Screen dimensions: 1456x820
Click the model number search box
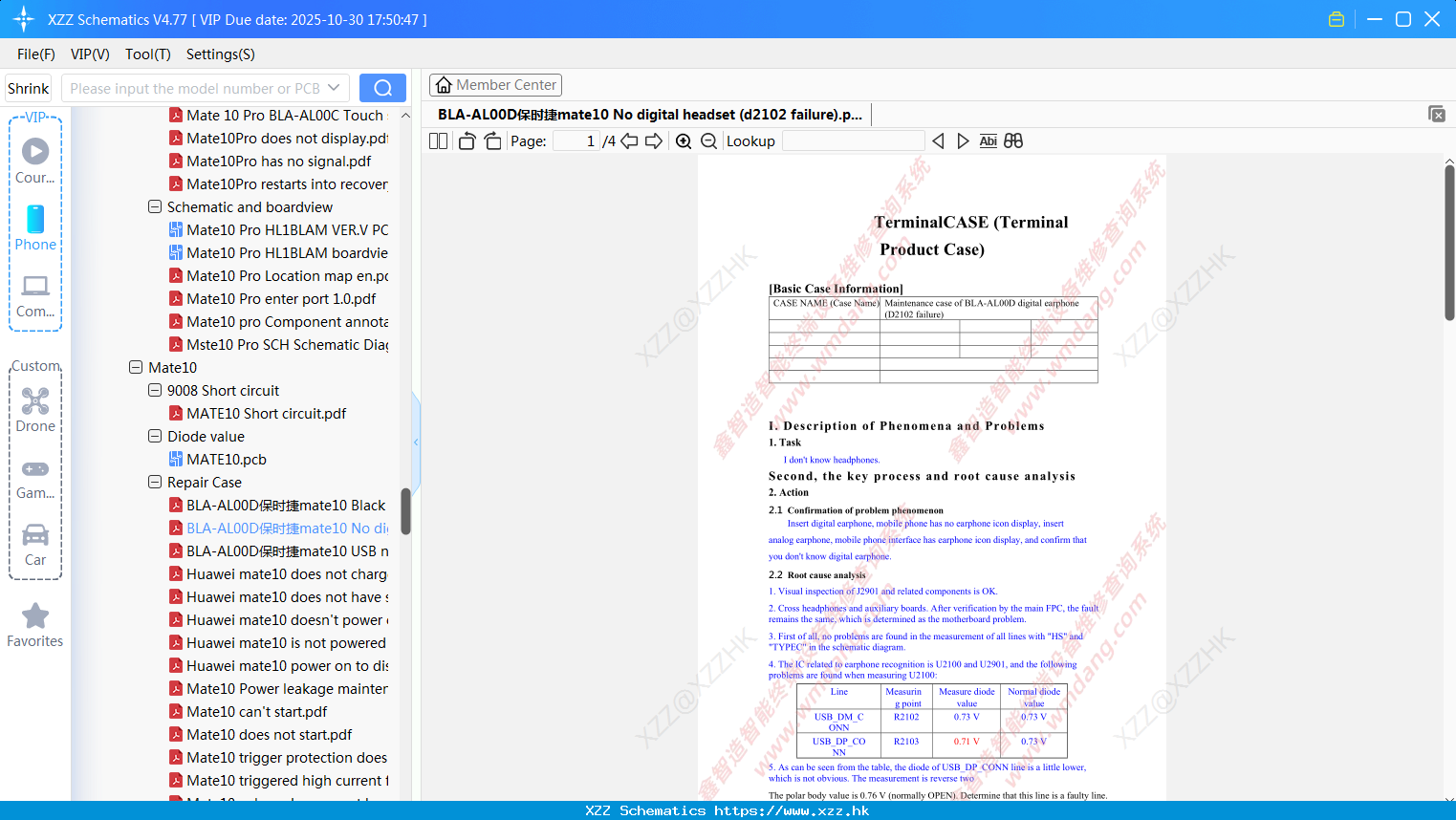tap(205, 88)
